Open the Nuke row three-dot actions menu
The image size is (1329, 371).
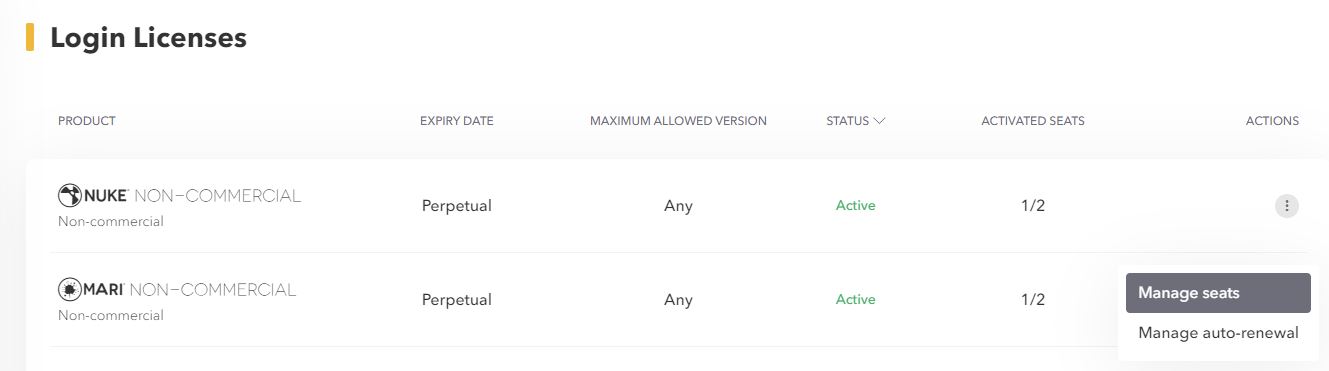coord(1287,206)
